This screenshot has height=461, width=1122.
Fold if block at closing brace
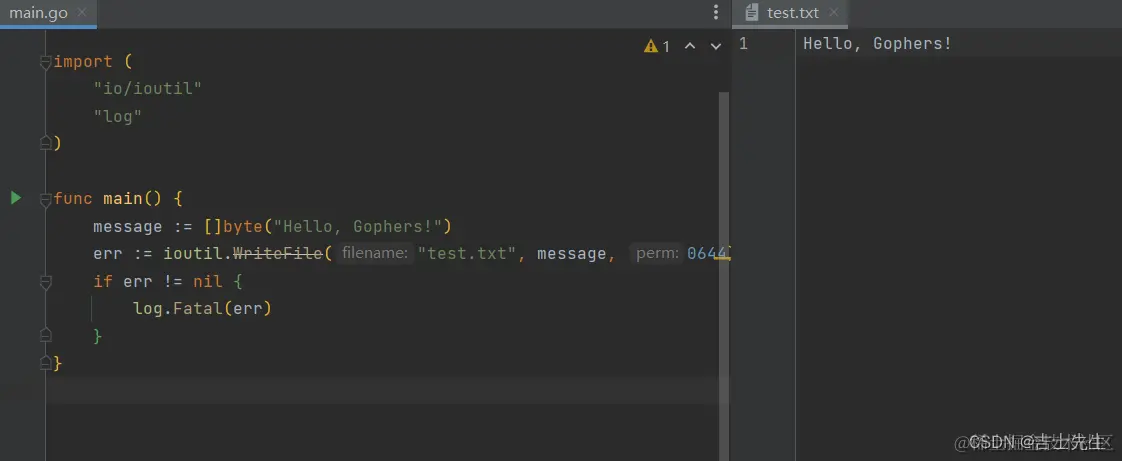point(46,336)
